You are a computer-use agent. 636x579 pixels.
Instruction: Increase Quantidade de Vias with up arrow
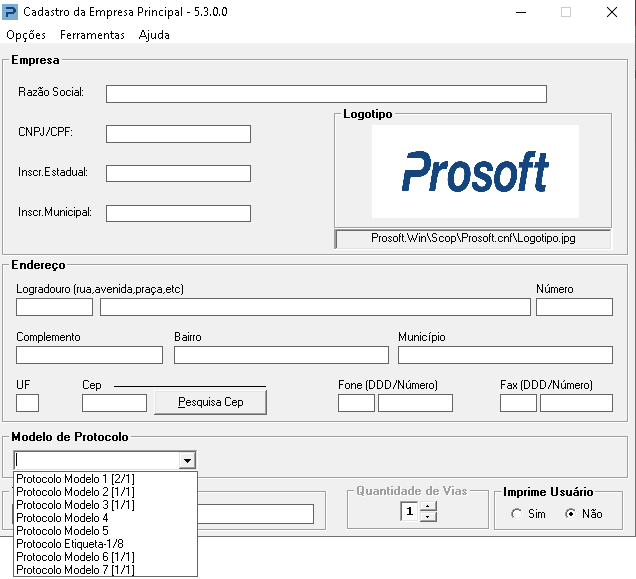(x=428, y=506)
